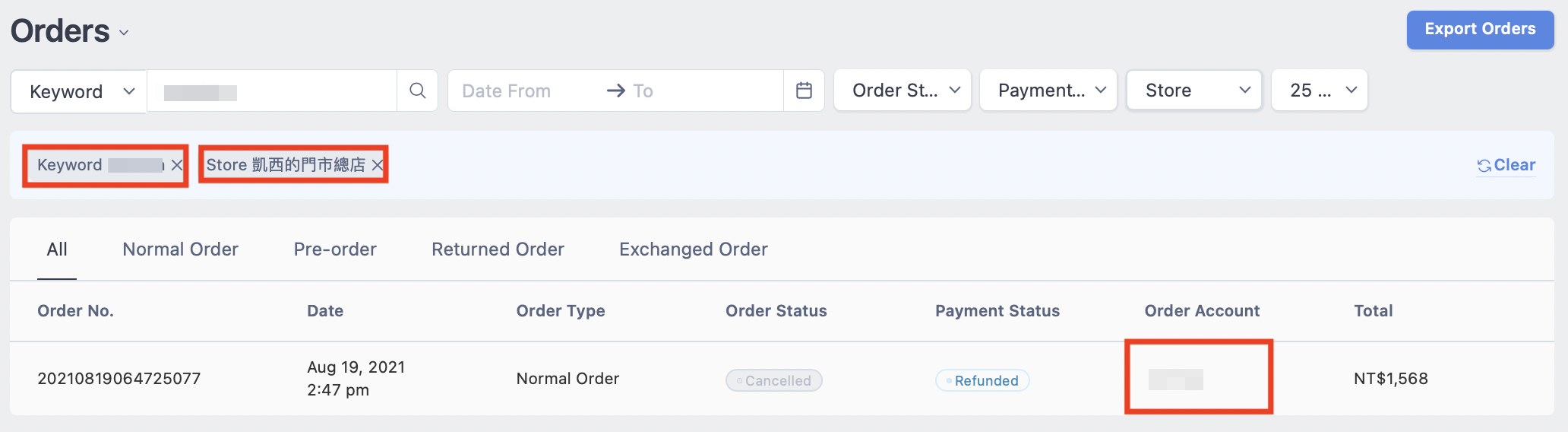1568x432 pixels.
Task: Click the keyword search input field
Action: pos(272,91)
